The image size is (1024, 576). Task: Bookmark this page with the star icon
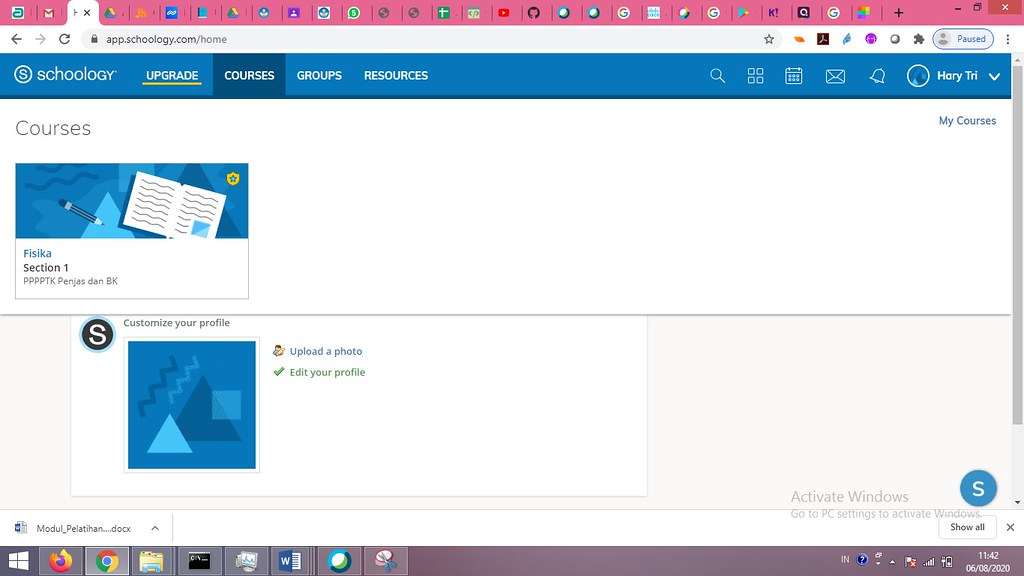point(769,39)
